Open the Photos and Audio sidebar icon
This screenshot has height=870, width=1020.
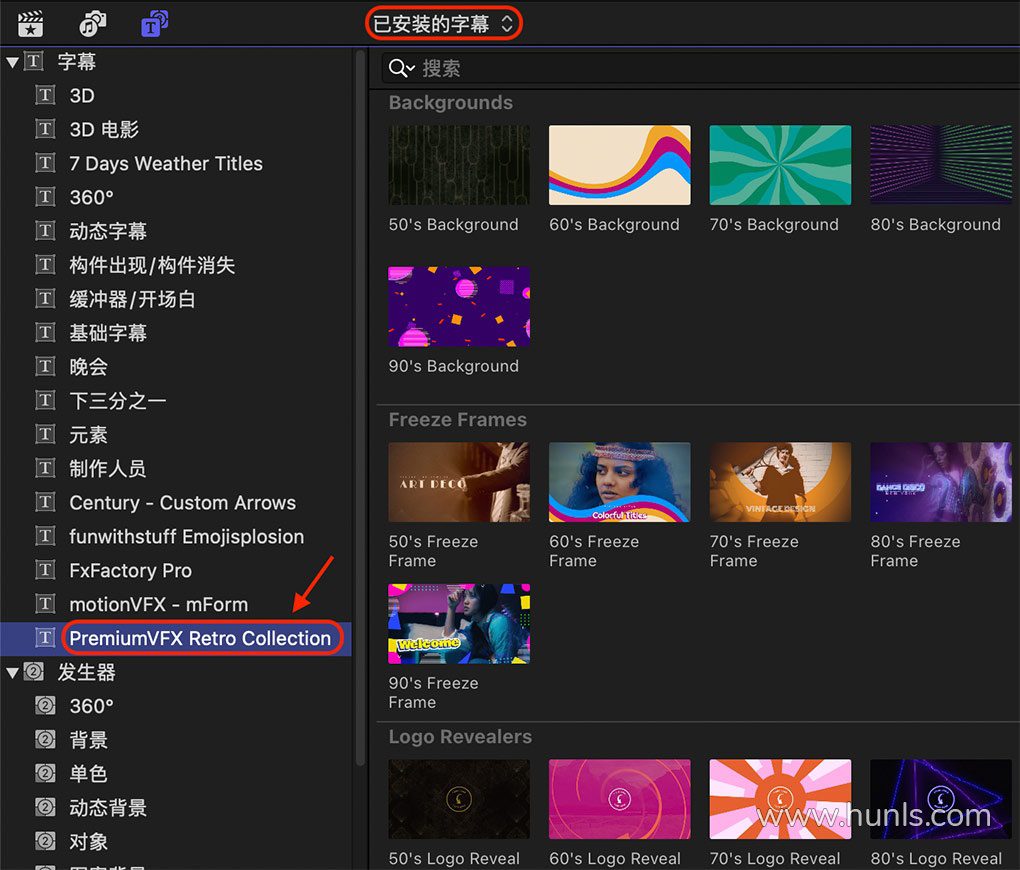pos(93,23)
